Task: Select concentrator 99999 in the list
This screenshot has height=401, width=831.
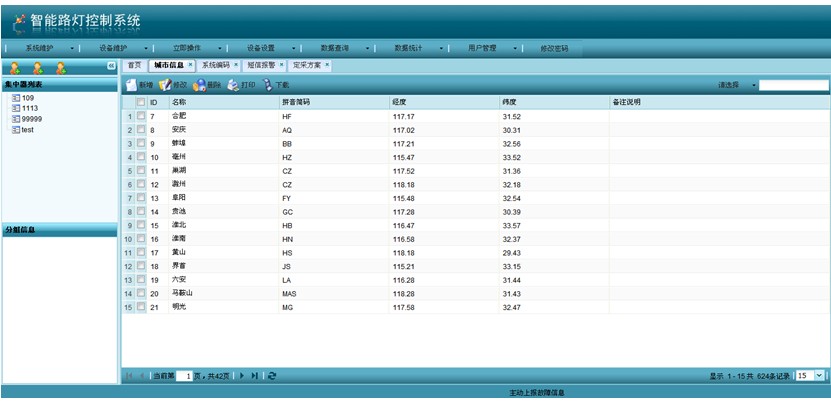Action: click(x=31, y=119)
